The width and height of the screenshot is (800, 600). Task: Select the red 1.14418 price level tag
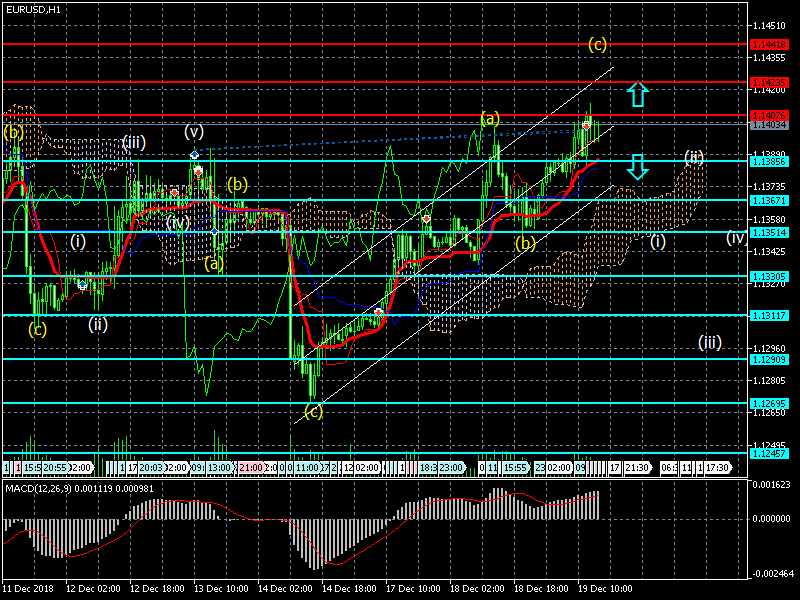[769, 44]
